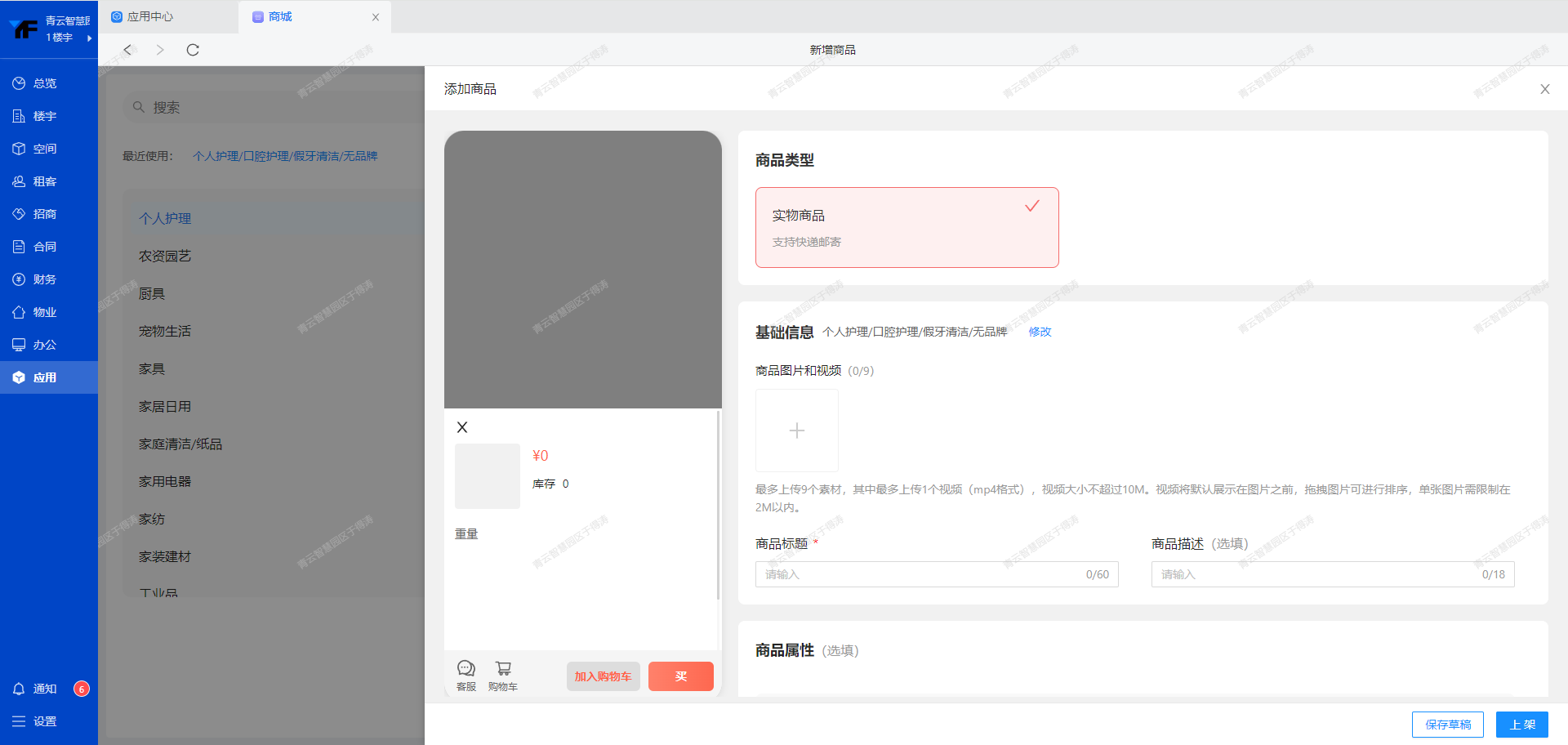Open 合同 in the left sidebar

(x=44, y=247)
